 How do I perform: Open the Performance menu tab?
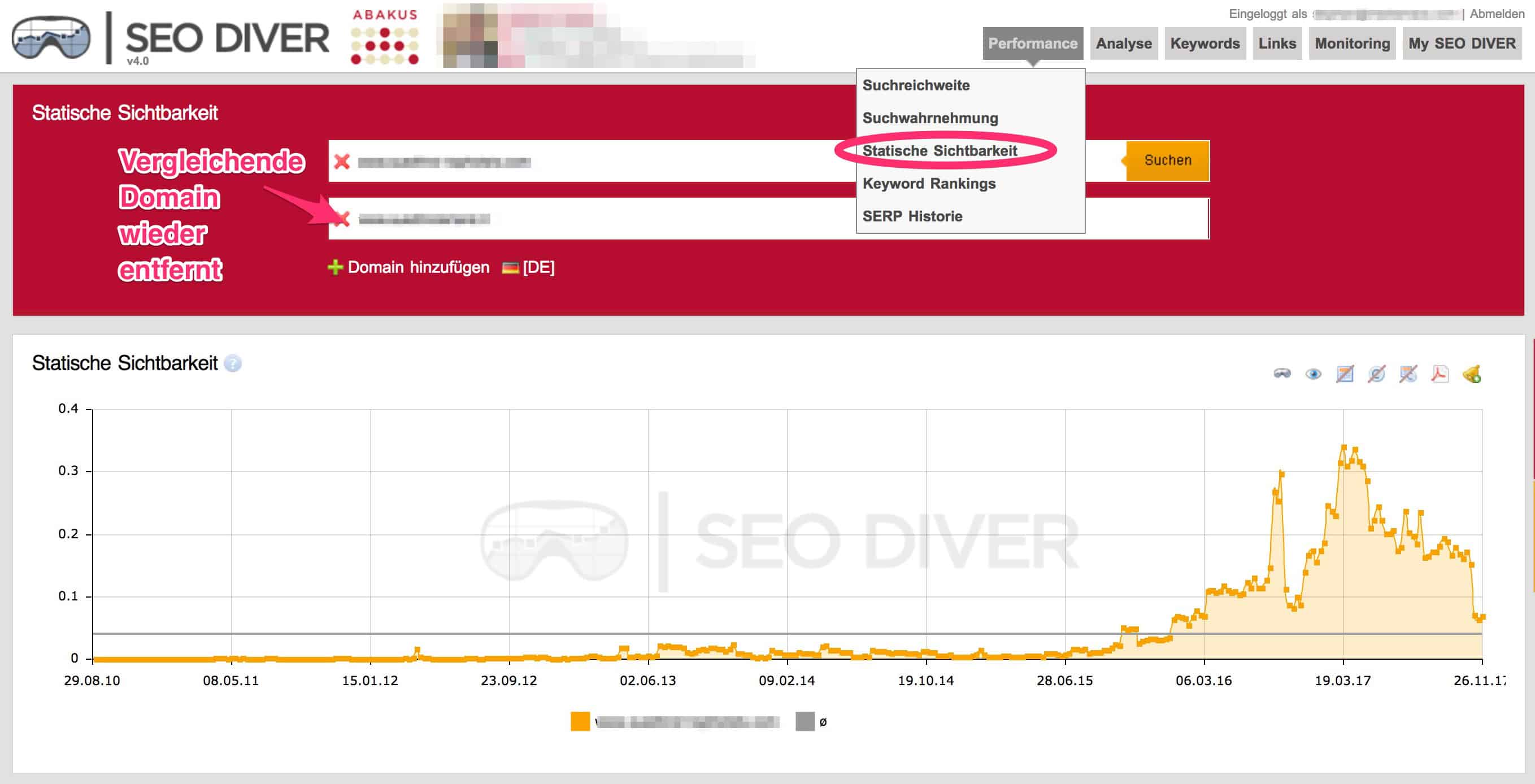point(1033,43)
